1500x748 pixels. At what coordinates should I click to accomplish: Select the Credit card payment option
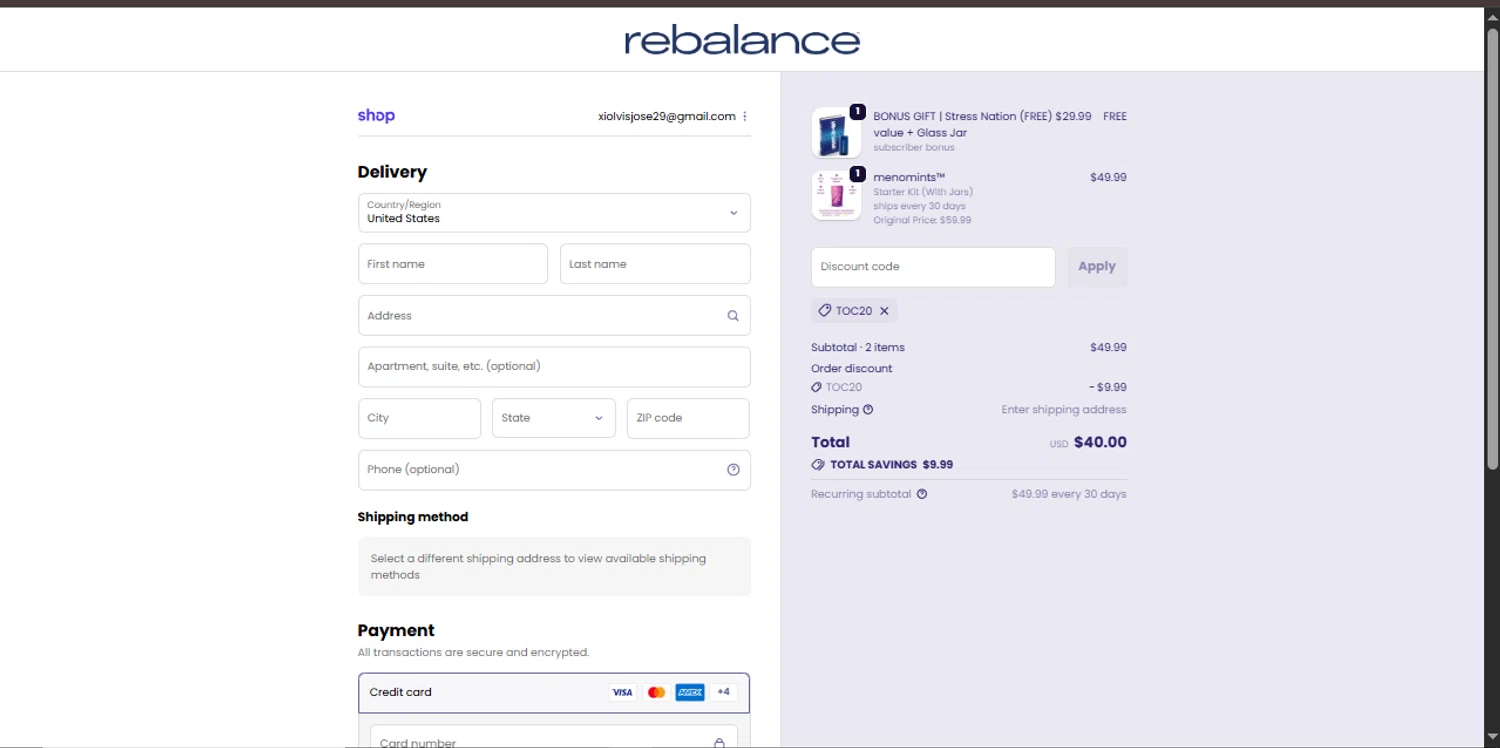[554, 692]
